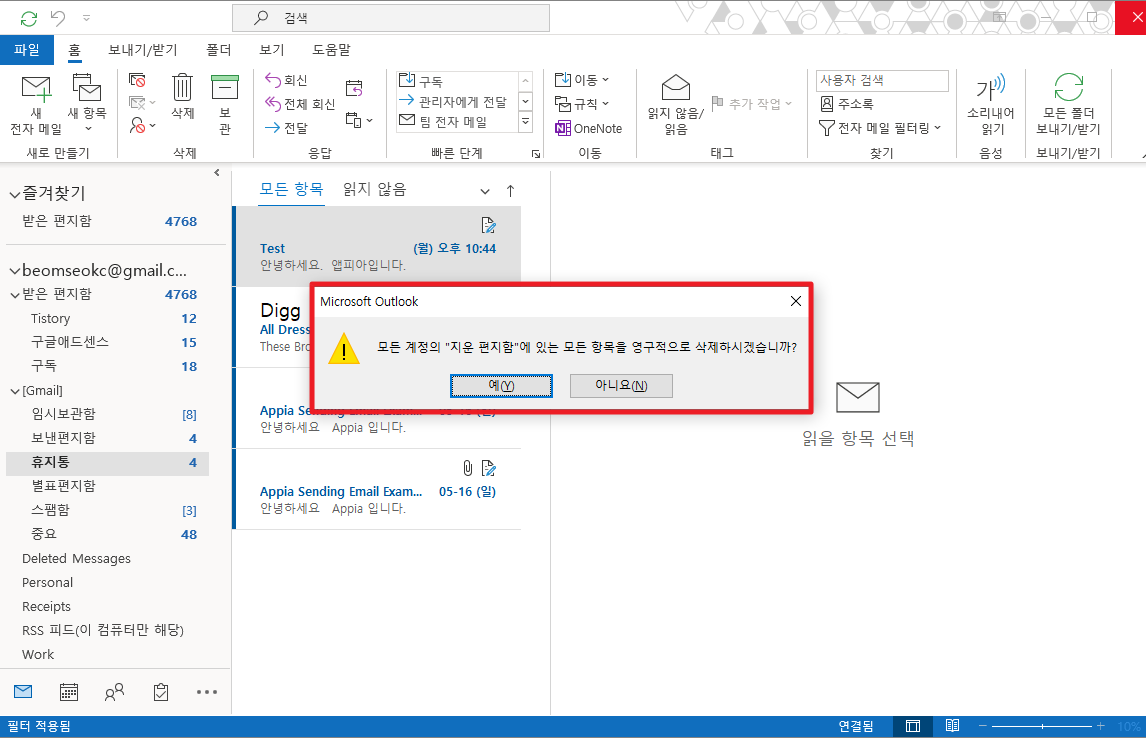Switch to the 보내기/받기 ribbon tab
1146x738 pixels.
pyautogui.click(x=143, y=50)
